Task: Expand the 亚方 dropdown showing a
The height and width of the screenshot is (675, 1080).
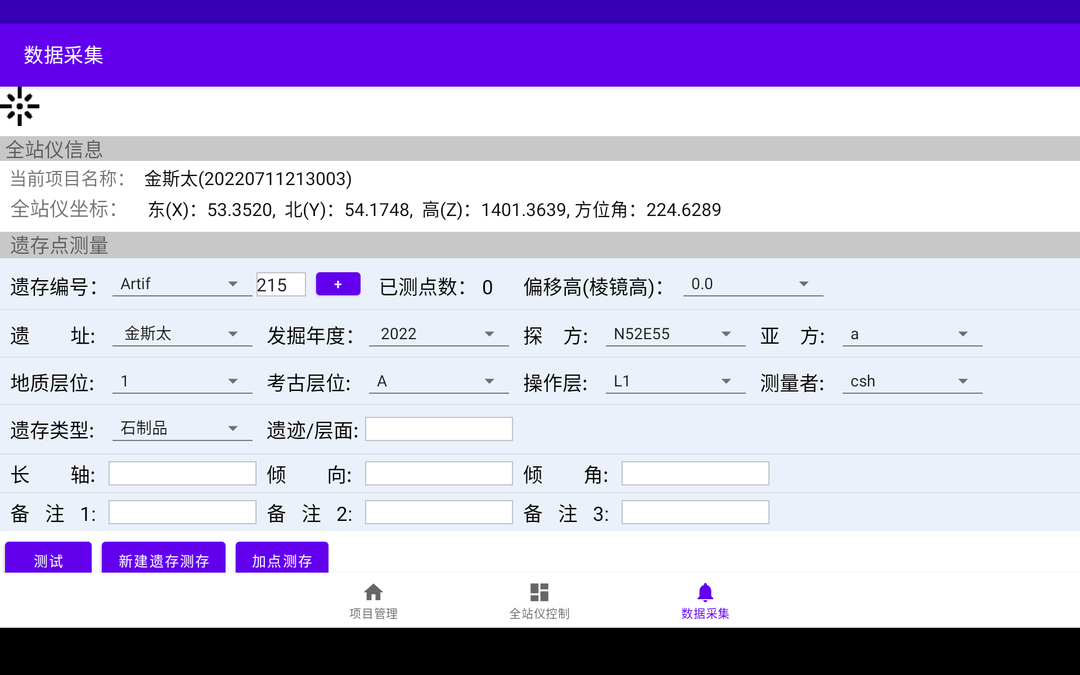Action: (x=912, y=334)
